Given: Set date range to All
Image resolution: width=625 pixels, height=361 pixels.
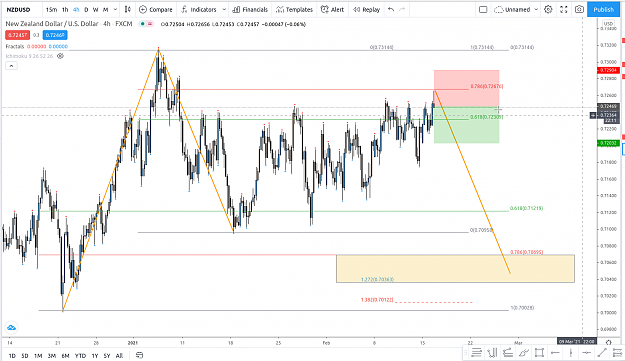Looking at the screenshot, I should click(x=119, y=355).
